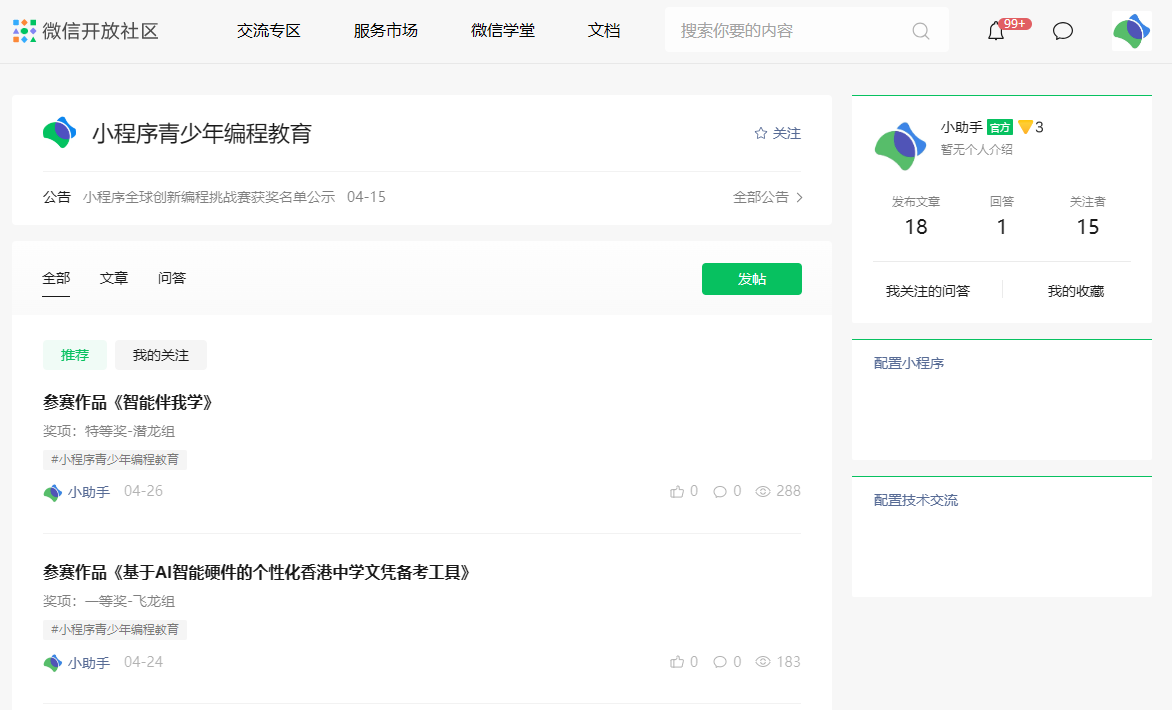Switch to the 文章 tab
The image size is (1172, 710).
pos(114,278)
